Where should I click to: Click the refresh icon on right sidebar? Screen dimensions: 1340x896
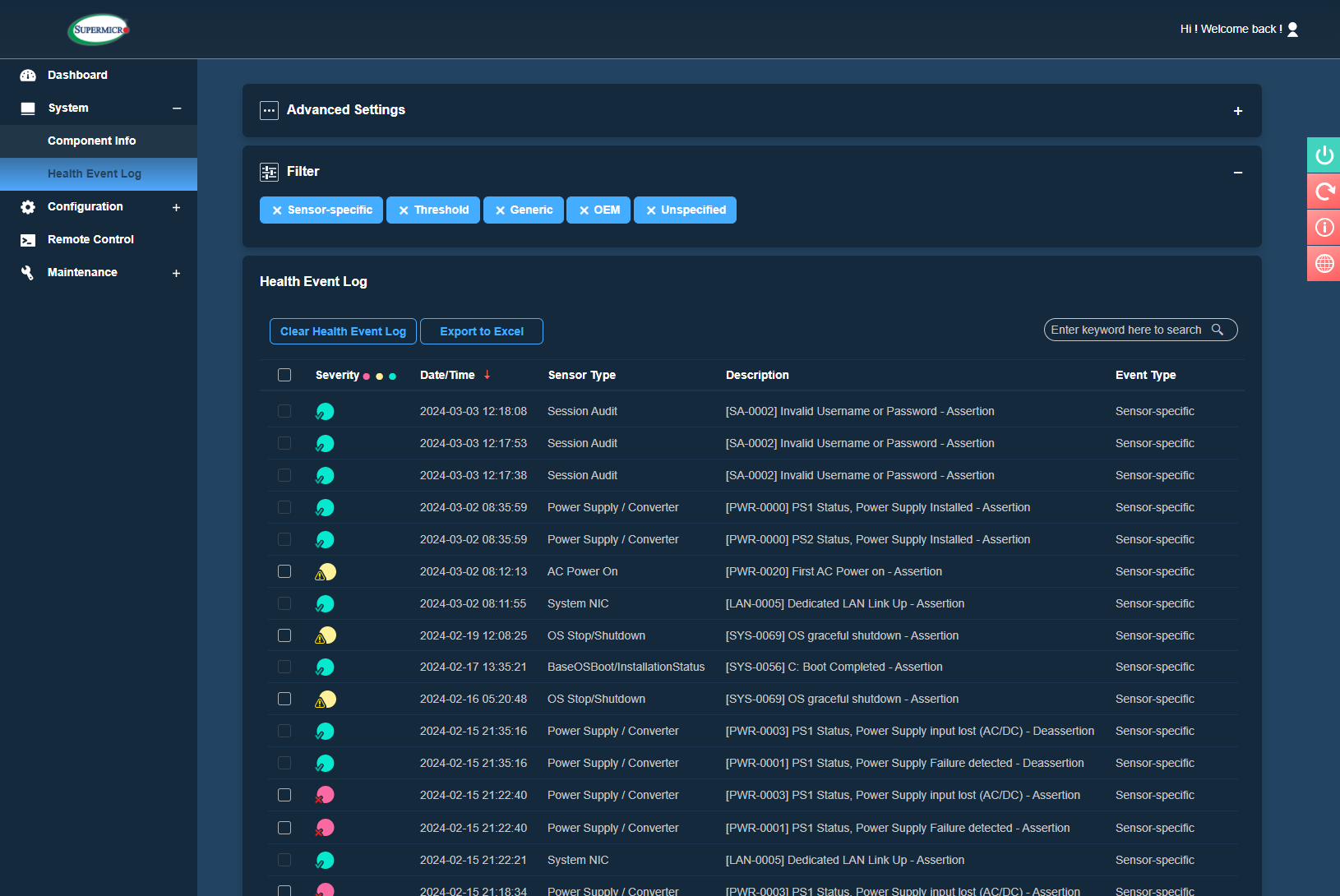pyautogui.click(x=1324, y=192)
